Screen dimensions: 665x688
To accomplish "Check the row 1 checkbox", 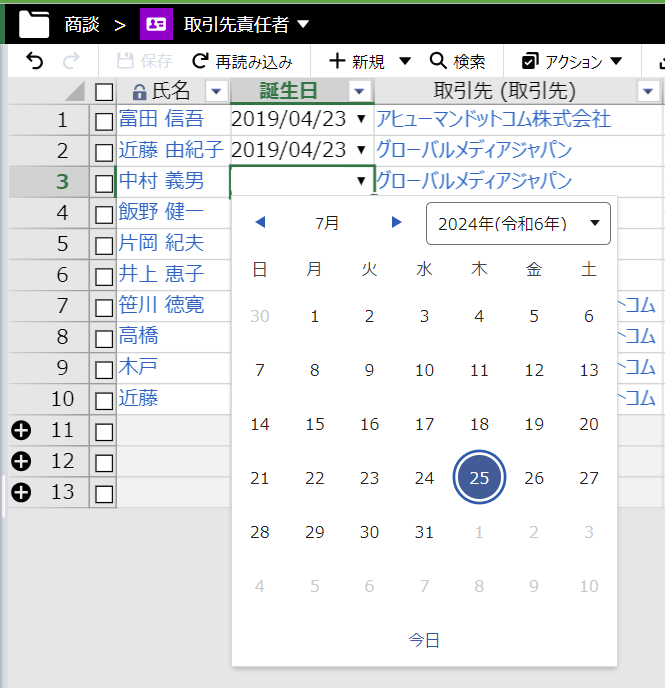I will point(103,121).
